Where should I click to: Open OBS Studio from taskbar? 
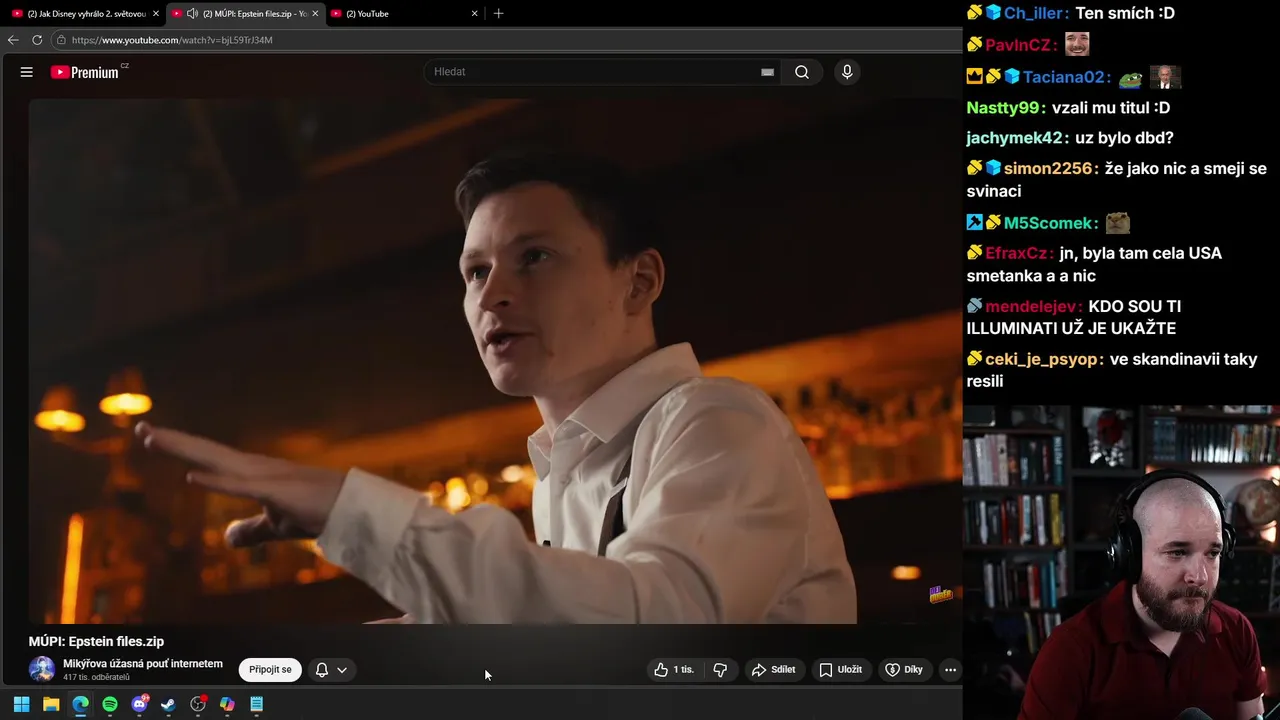tap(198, 704)
